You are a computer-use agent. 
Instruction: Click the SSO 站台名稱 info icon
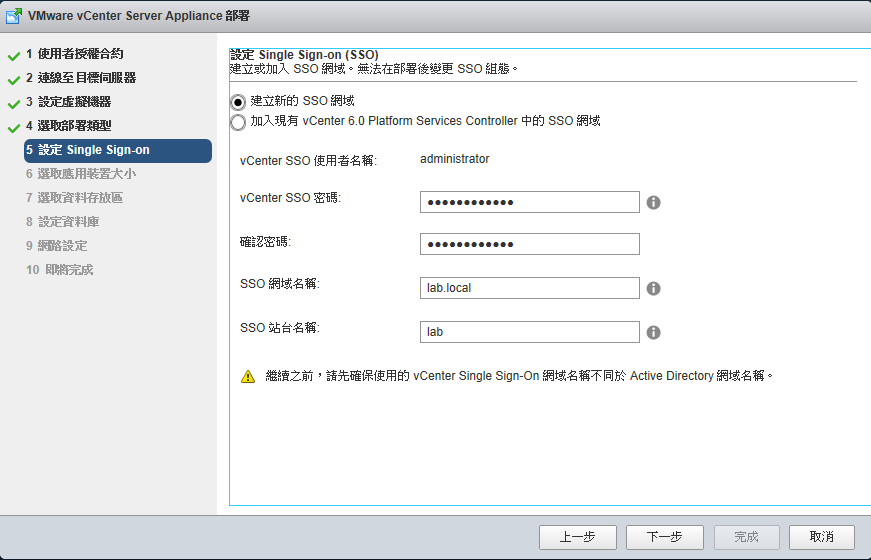pyautogui.click(x=654, y=332)
